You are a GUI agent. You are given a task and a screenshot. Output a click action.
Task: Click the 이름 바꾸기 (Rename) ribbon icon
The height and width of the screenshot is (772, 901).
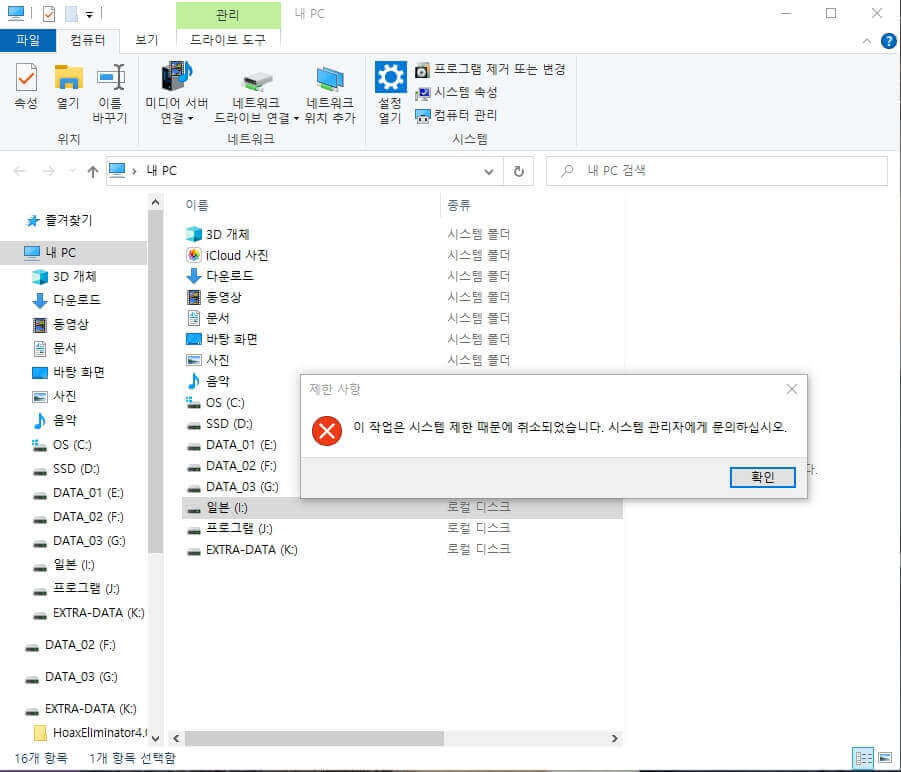(110, 78)
